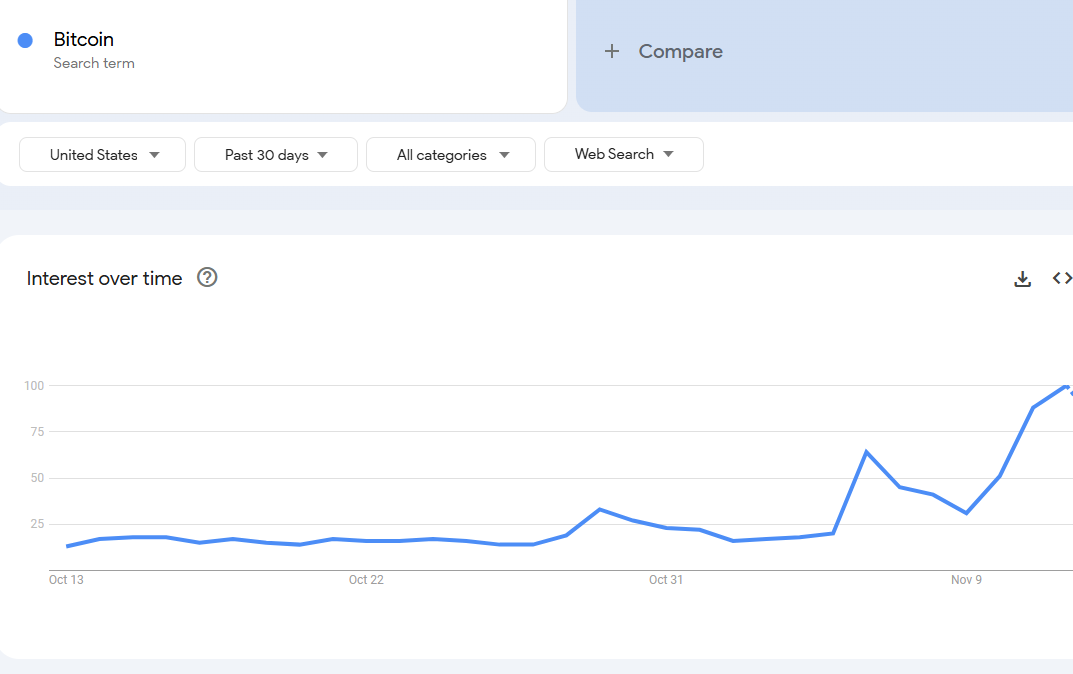Click the blue Bitcoin color dot
1073x674 pixels.
point(25,40)
